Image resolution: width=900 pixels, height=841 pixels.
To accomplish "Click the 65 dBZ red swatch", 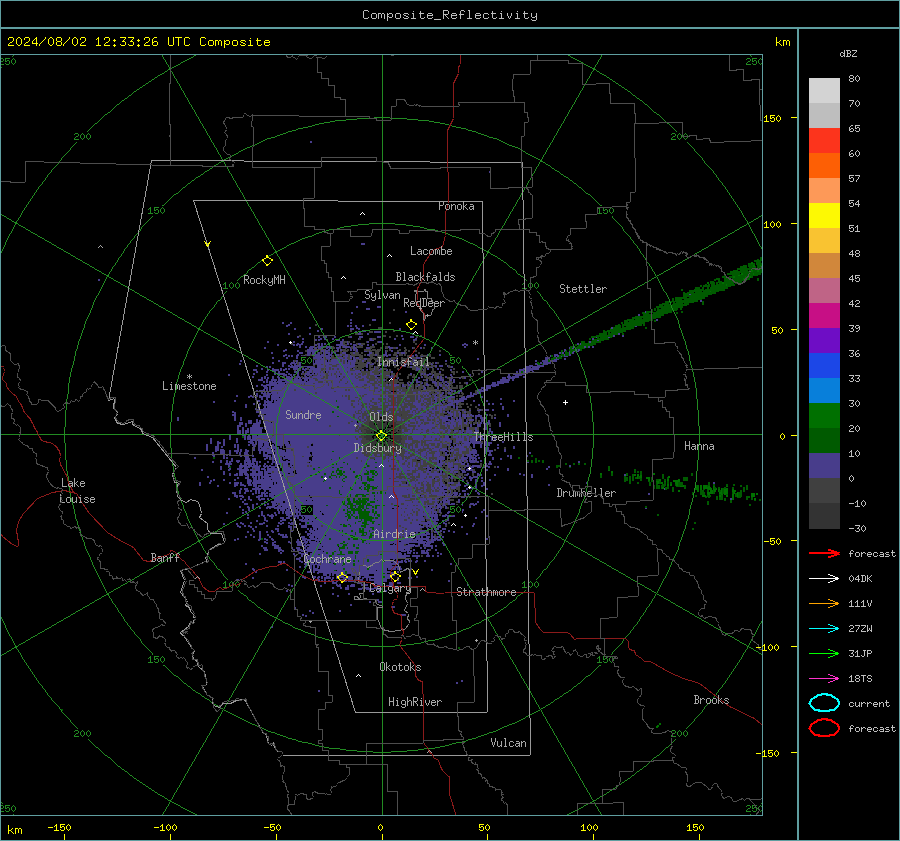I will coord(824,140).
